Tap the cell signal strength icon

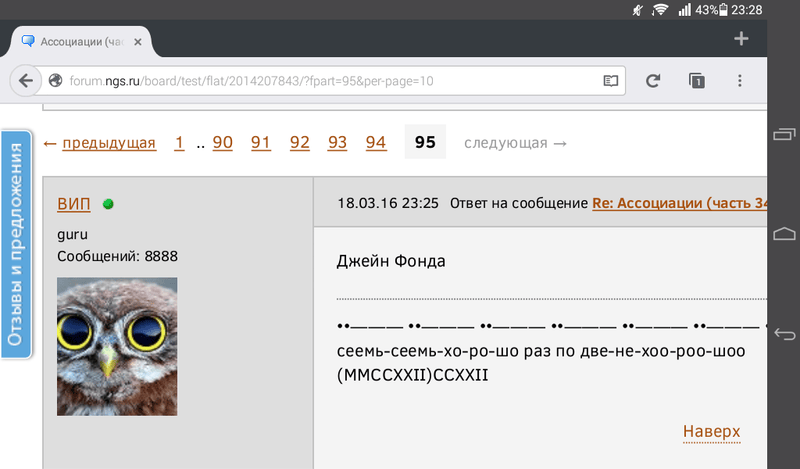(684, 10)
